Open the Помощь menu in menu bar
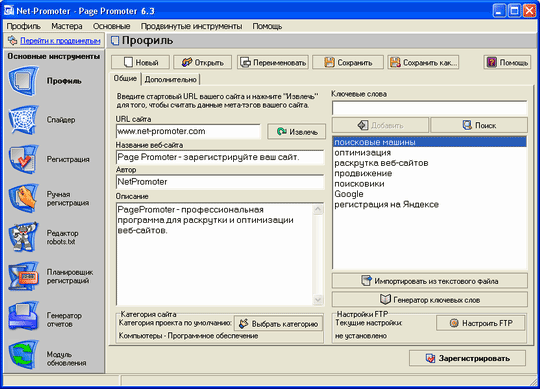Screen dimensions: 540x389 click(x=267, y=26)
